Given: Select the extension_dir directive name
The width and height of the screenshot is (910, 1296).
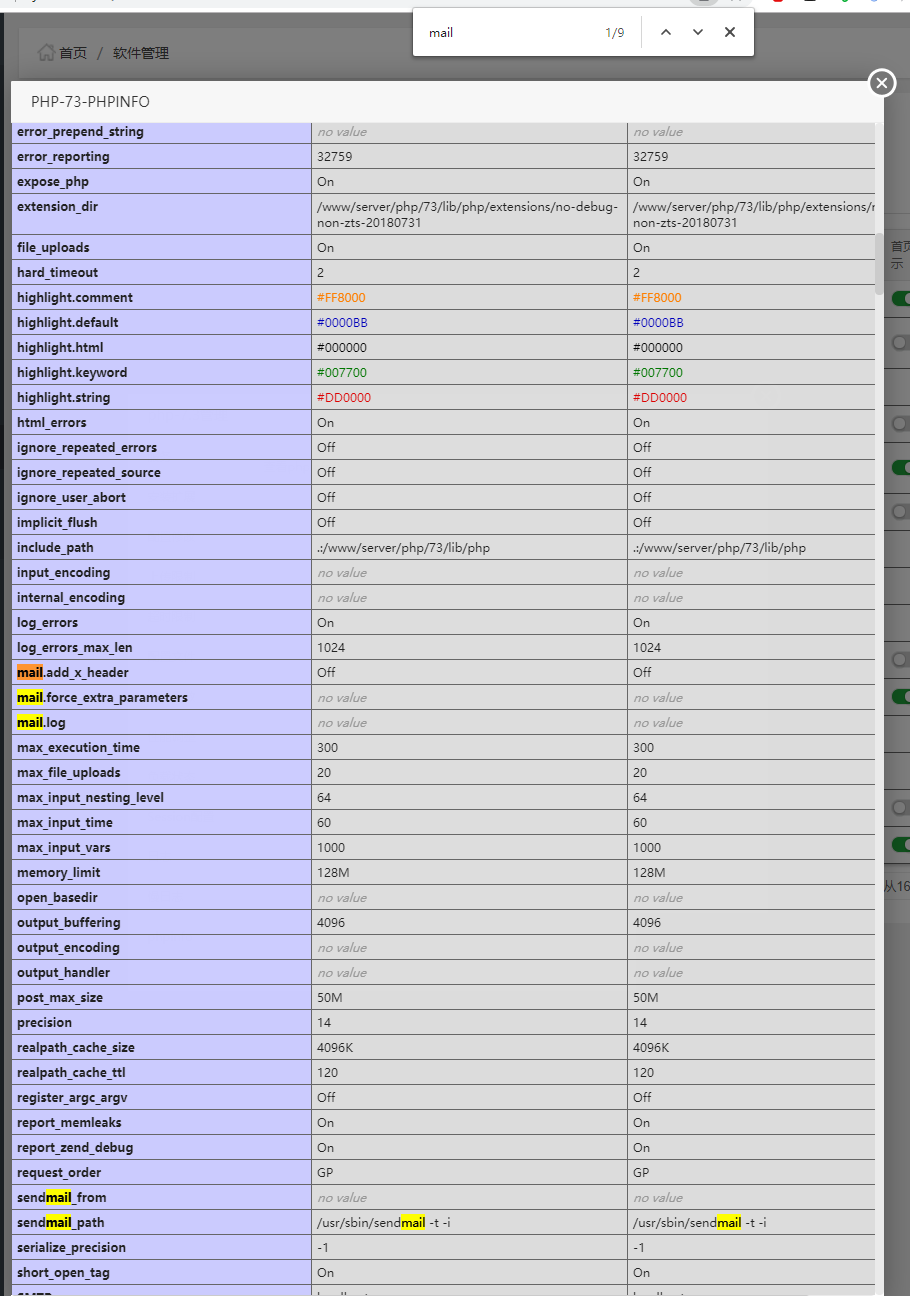Looking at the screenshot, I should coord(58,207).
